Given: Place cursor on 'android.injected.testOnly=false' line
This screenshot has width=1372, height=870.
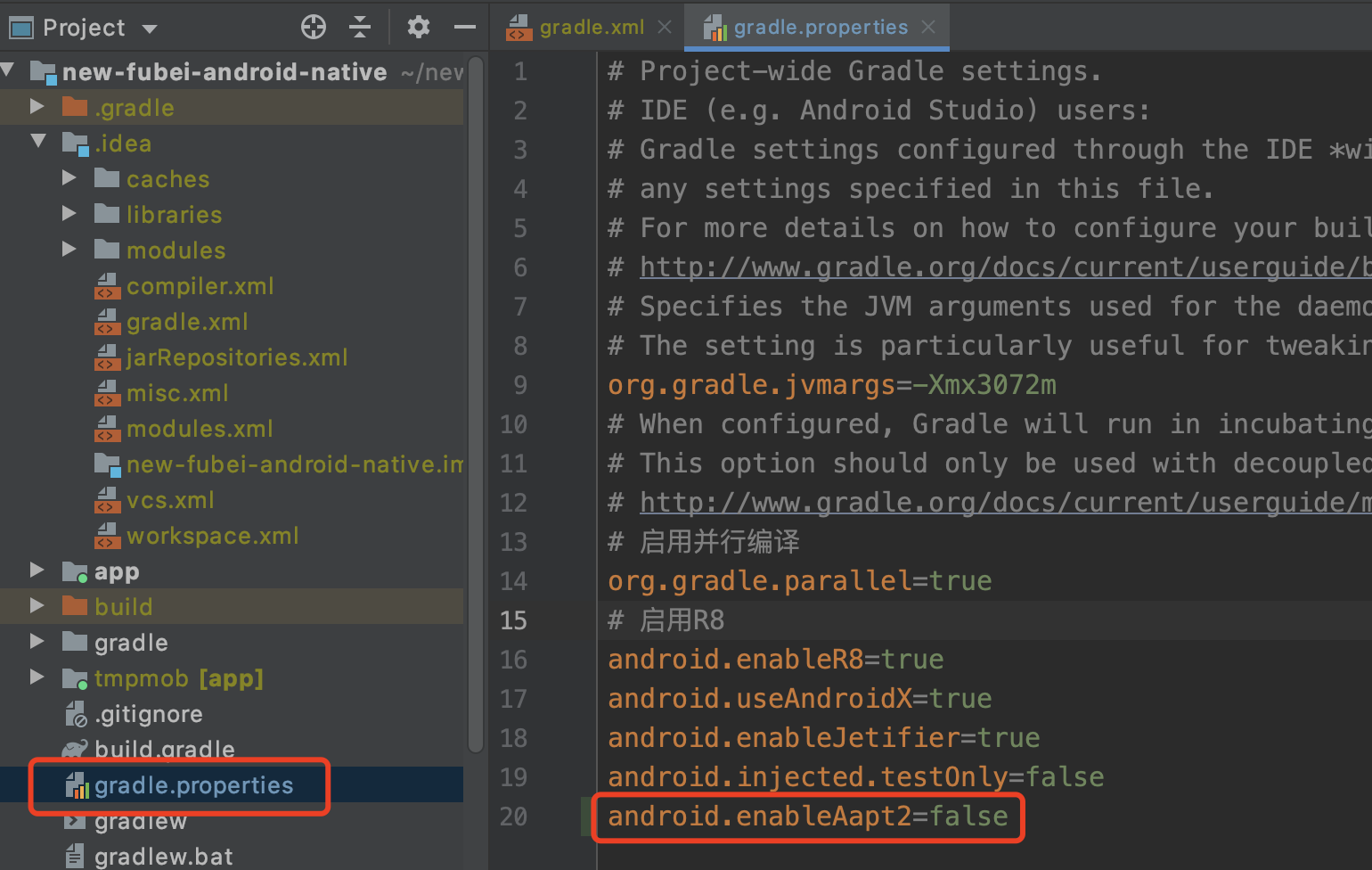Looking at the screenshot, I should pyautogui.click(x=855, y=776).
